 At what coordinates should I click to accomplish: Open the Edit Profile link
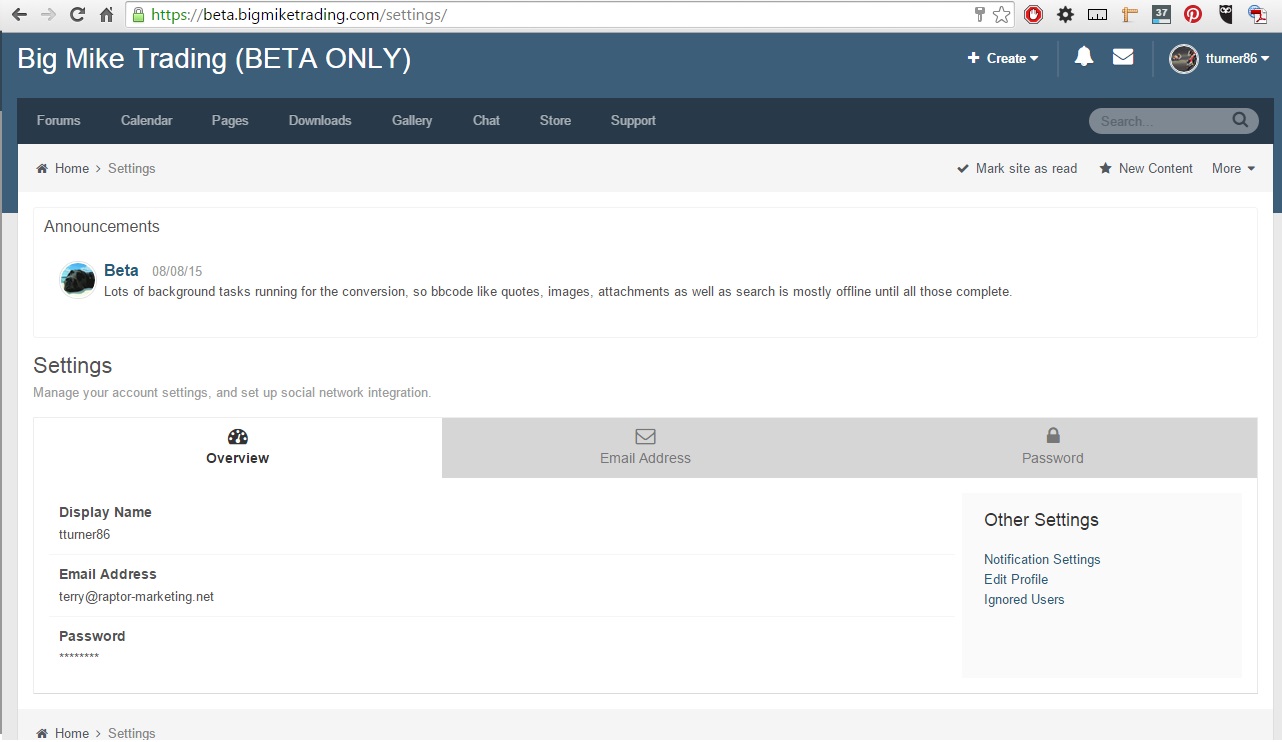1016,579
